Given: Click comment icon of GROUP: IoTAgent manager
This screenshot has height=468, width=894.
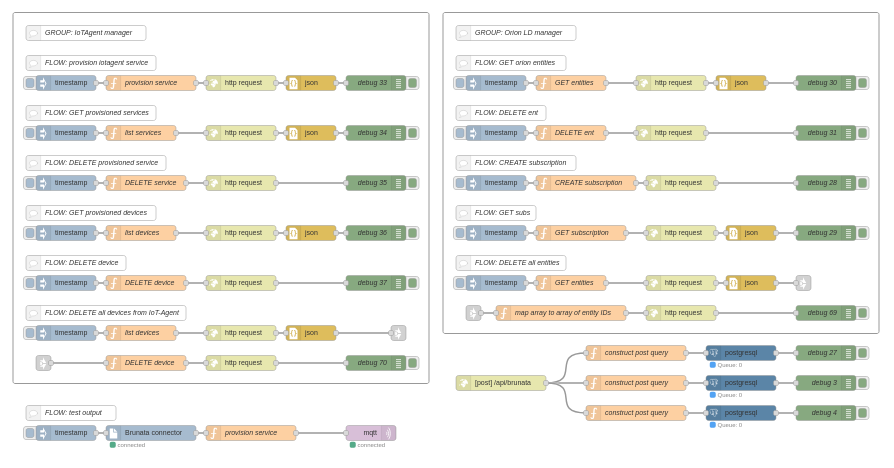Looking at the screenshot, I should (33, 33).
